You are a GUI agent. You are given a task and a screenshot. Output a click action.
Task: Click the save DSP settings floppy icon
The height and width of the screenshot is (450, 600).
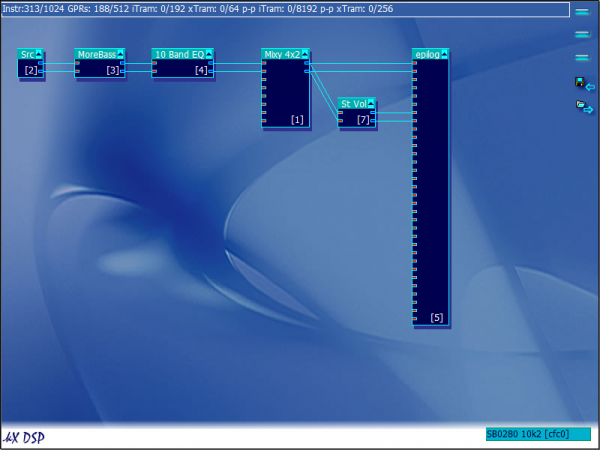click(x=579, y=84)
